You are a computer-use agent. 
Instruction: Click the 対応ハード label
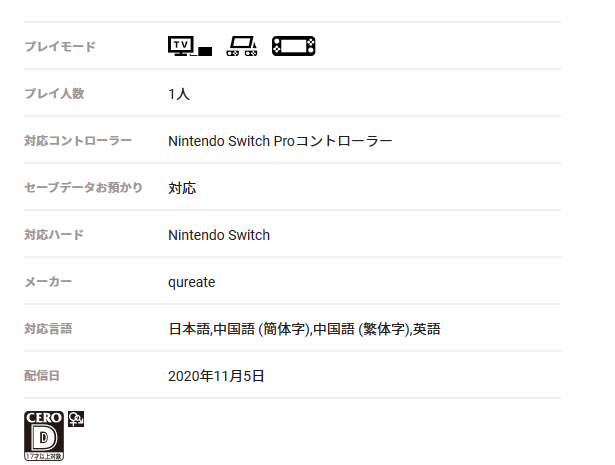[54, 235]
